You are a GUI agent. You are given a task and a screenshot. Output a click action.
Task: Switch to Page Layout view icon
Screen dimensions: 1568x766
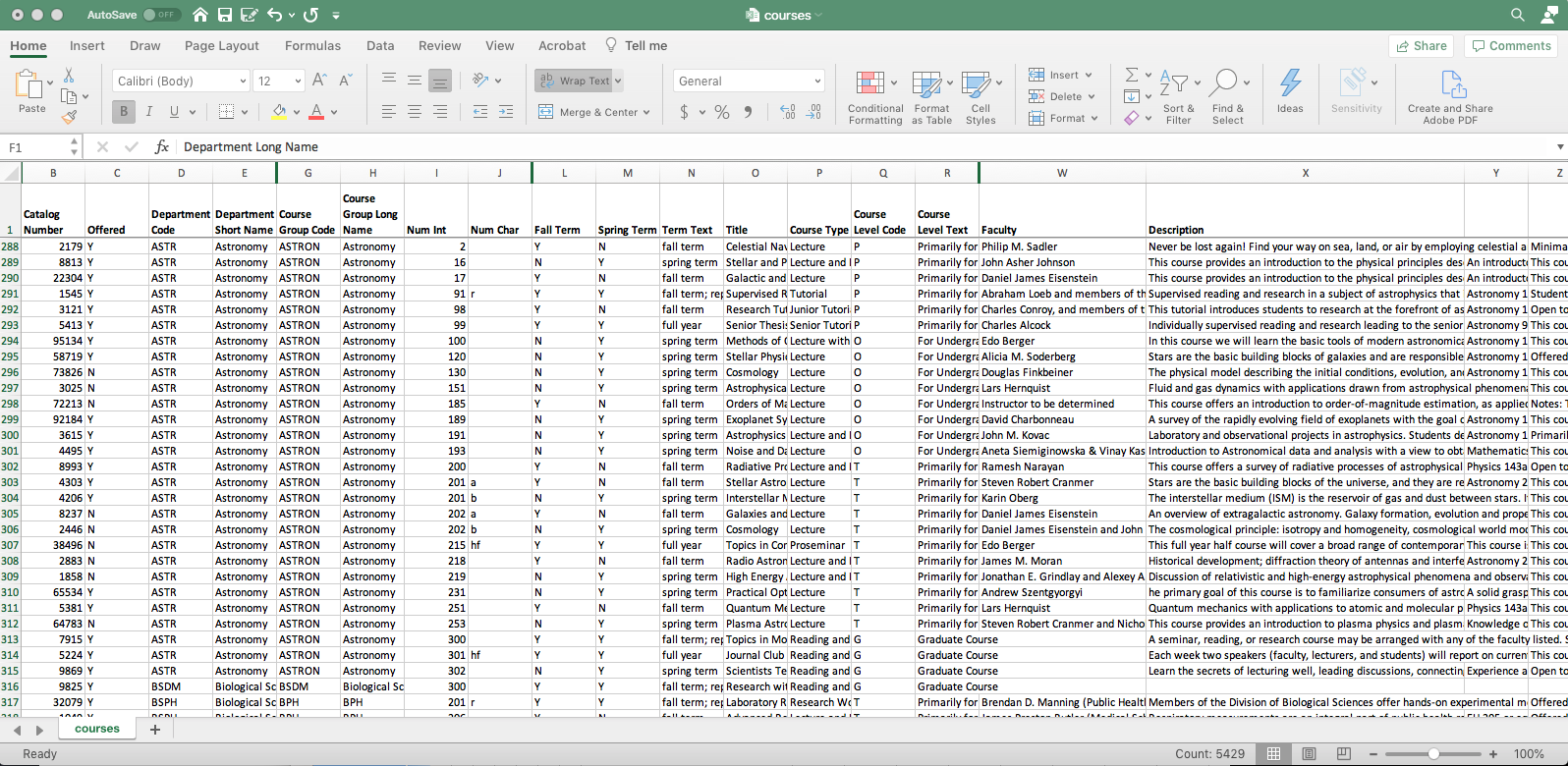pyautogui.click(x=1309, y=754)
